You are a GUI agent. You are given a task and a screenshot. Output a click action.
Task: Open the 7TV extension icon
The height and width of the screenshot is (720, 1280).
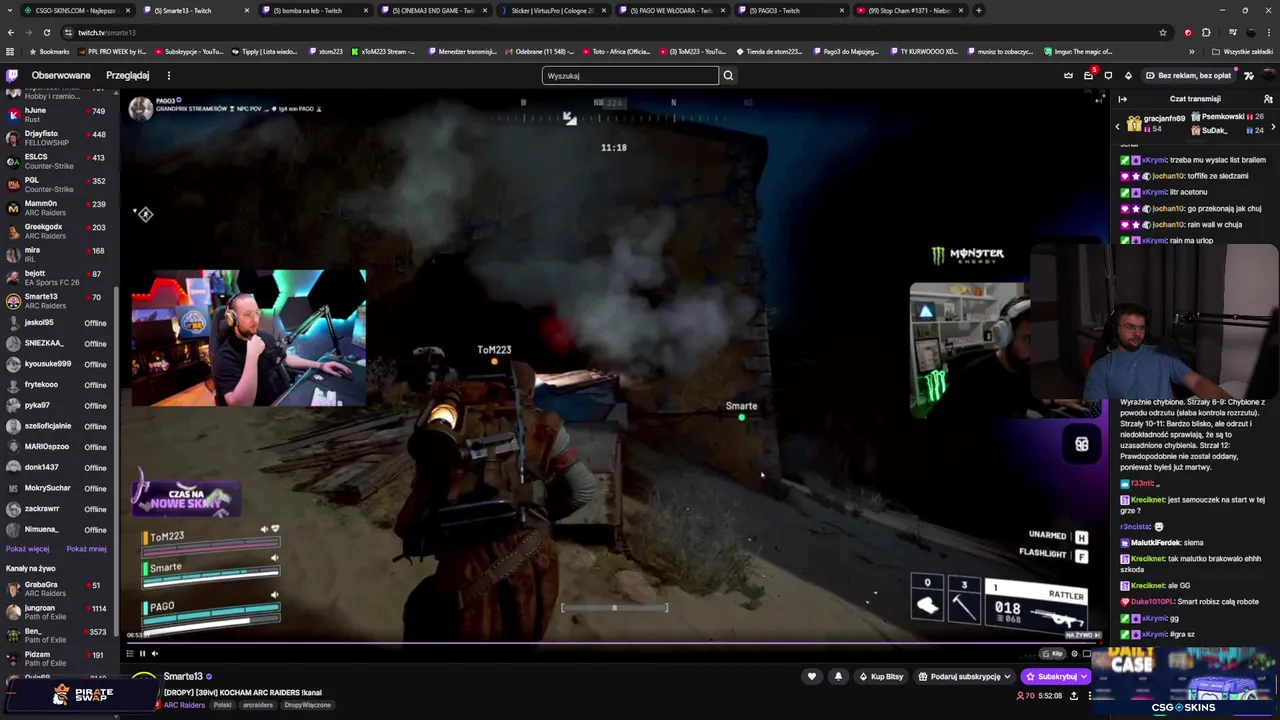coord(1249,75)
